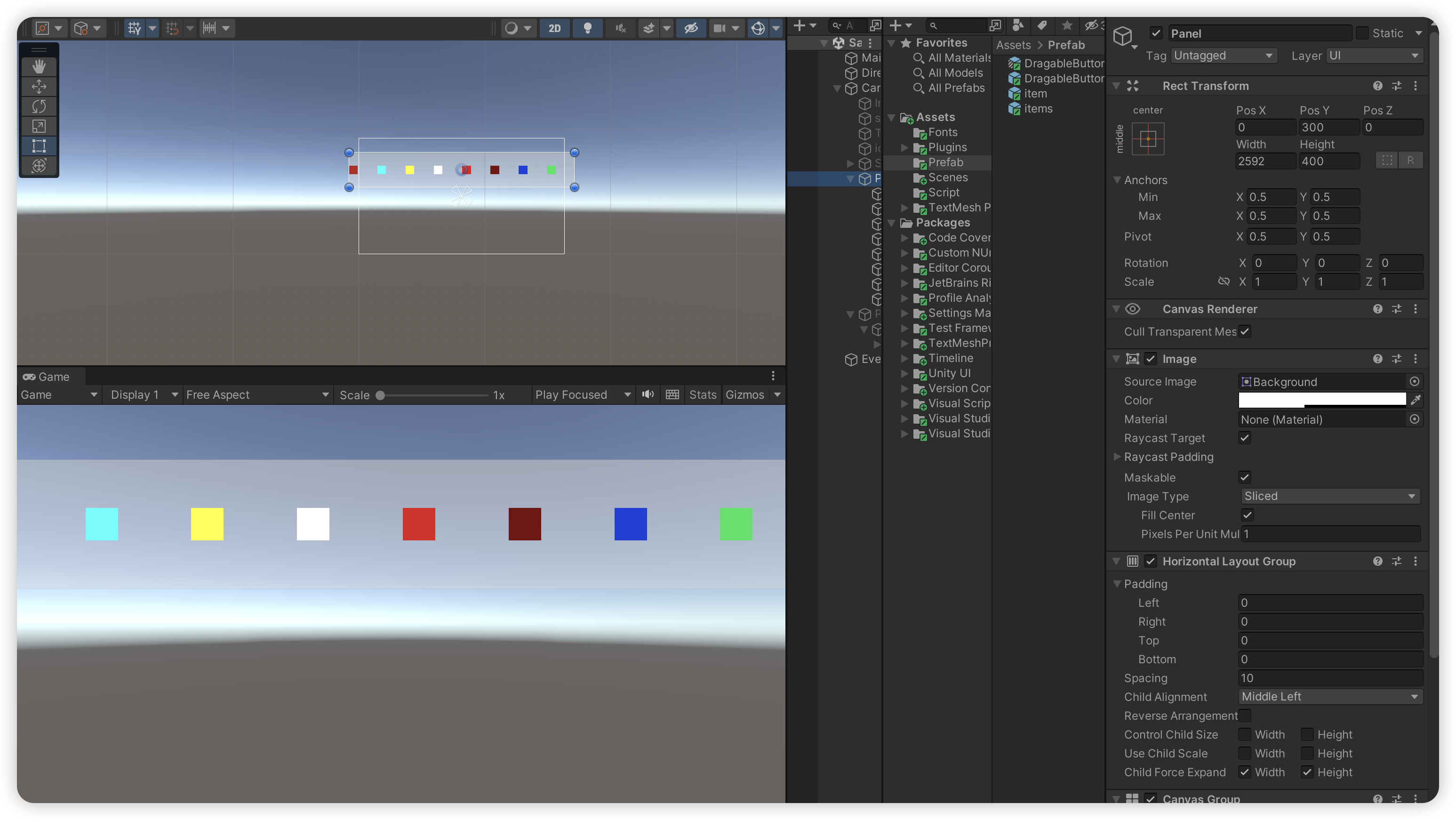Select the Rect Transform tool

[x=39, y=146]
